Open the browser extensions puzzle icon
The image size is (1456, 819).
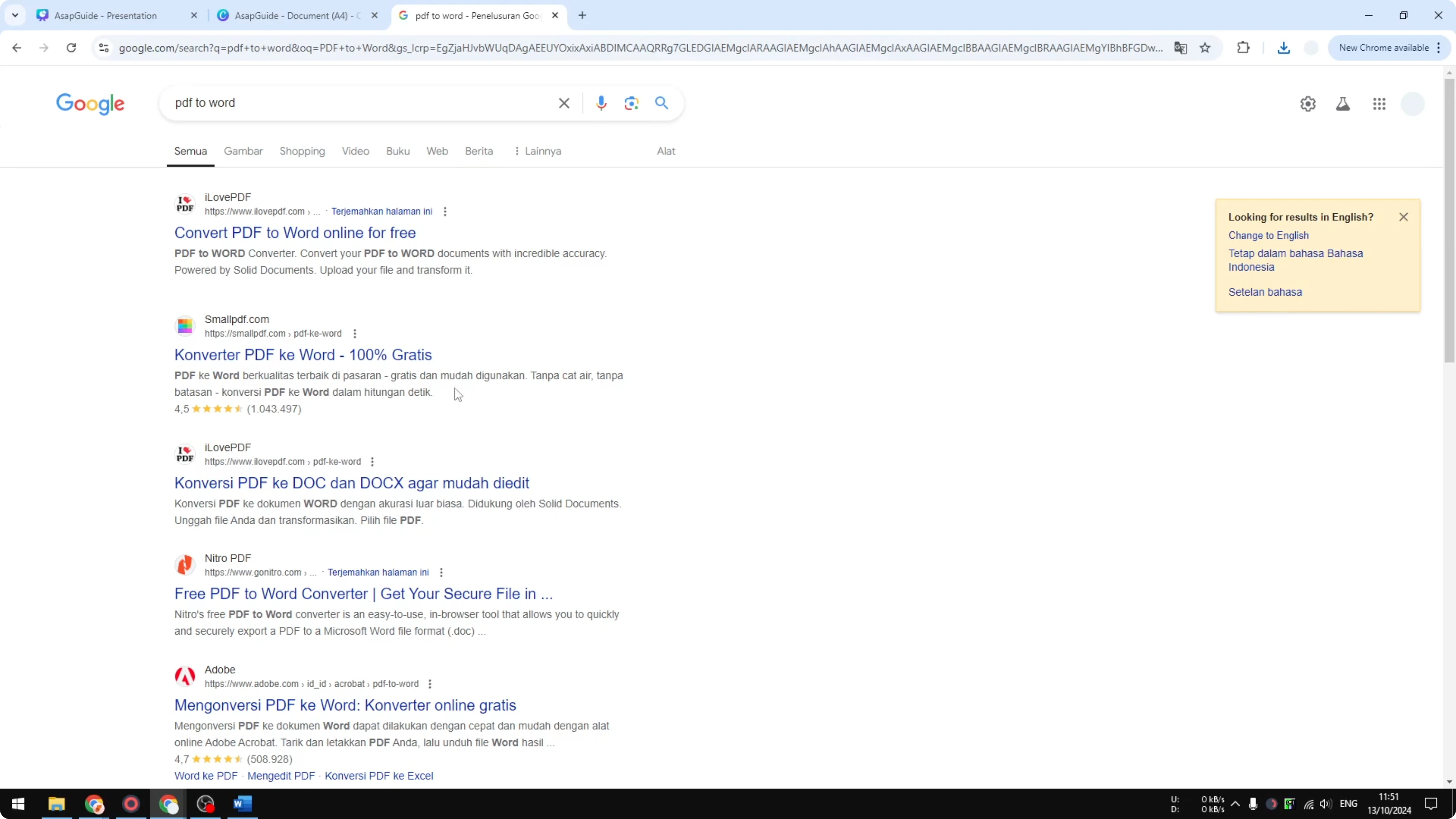1243,47
